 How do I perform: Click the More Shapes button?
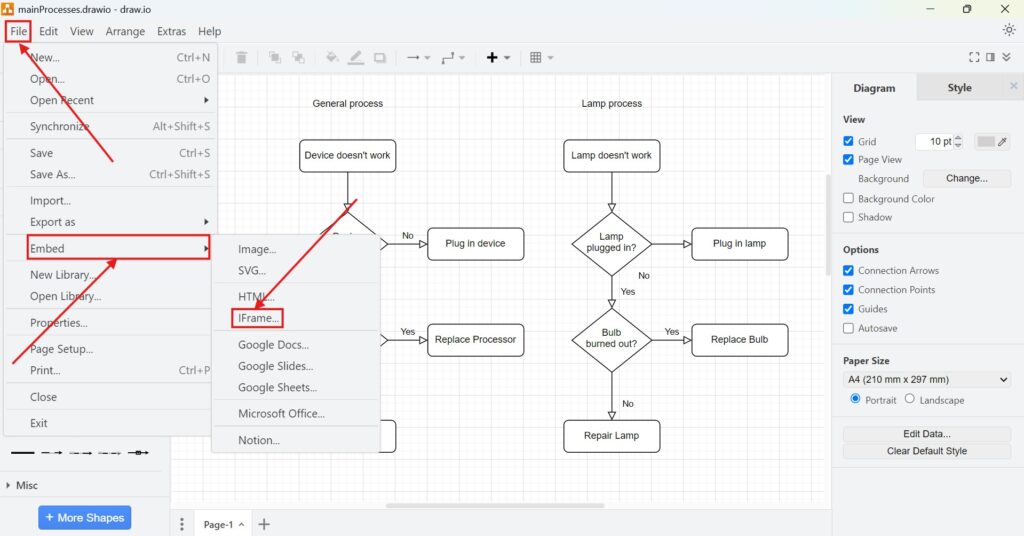(84, 518)
